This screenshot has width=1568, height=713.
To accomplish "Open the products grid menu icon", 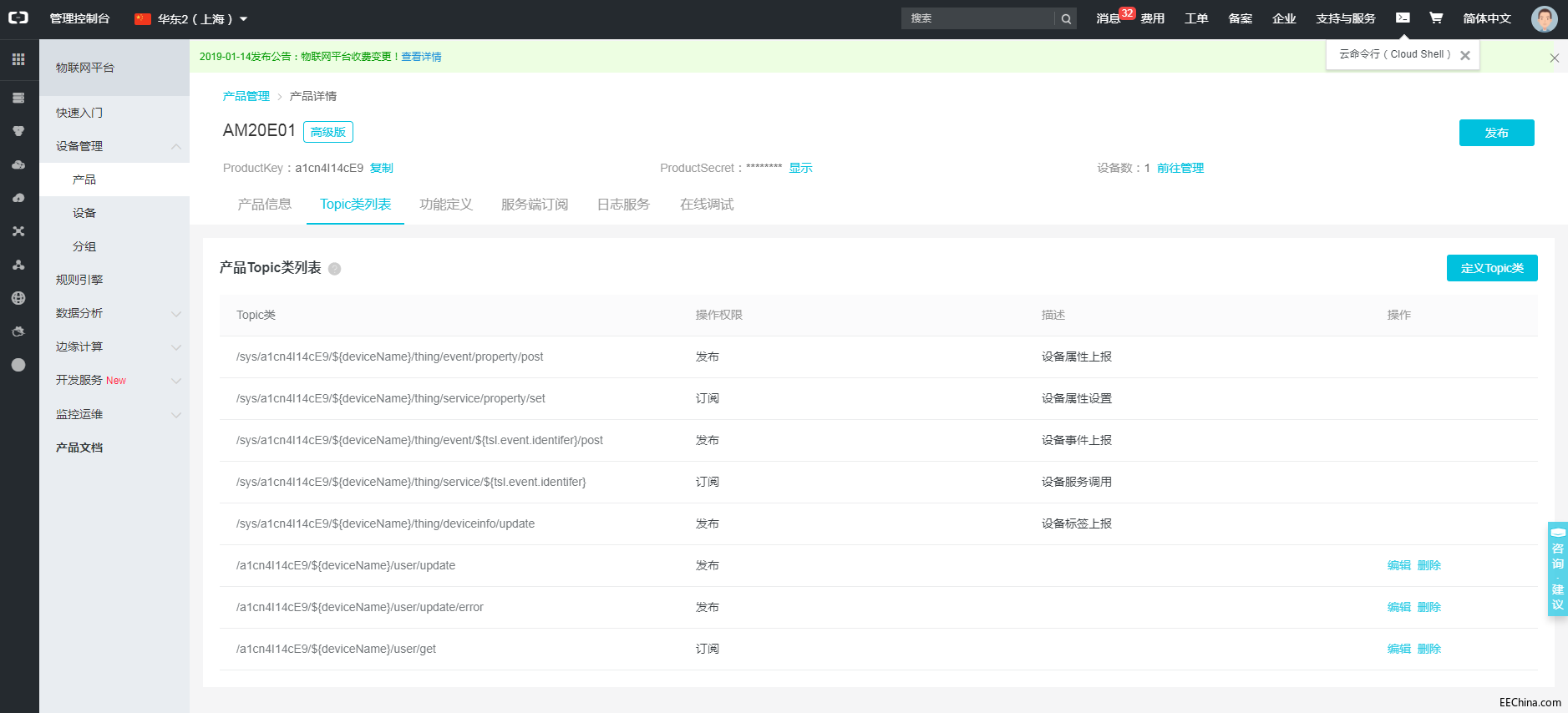I will 18,59.
